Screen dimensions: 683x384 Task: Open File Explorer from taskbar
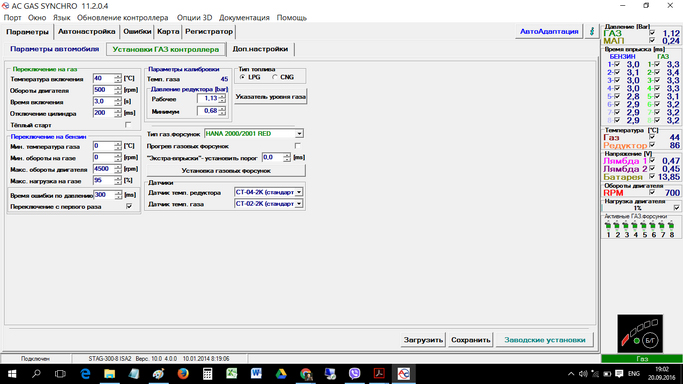point(109,374)
